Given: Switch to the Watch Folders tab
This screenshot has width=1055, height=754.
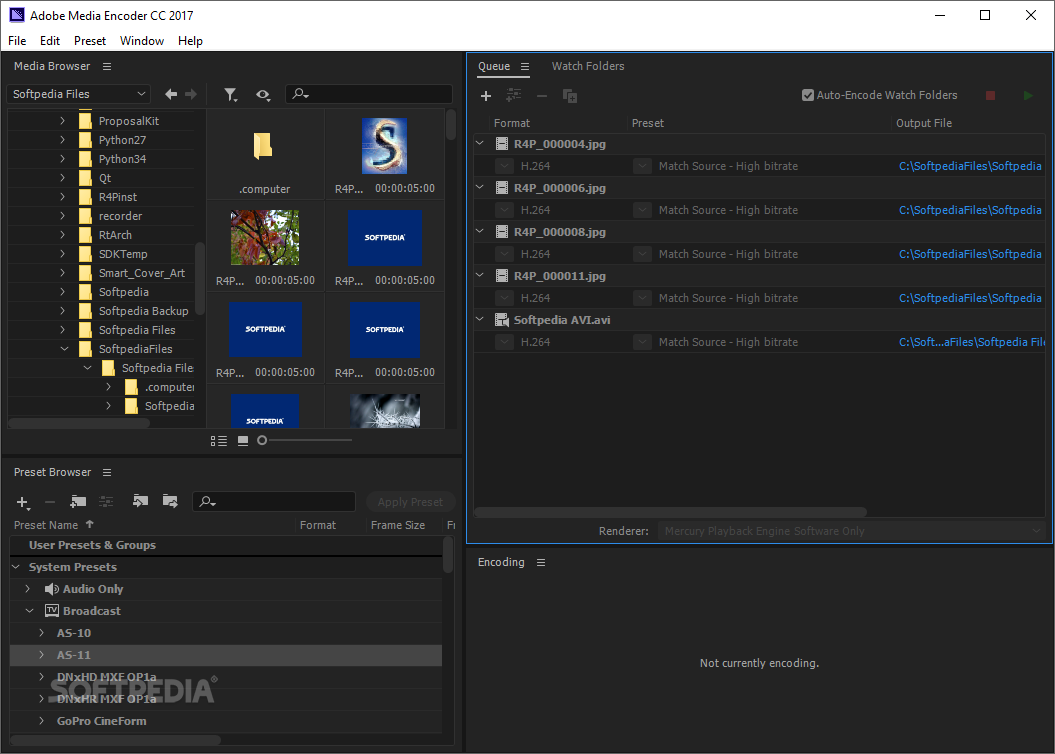Looking at the screenshot, I should tap(588, 67).
